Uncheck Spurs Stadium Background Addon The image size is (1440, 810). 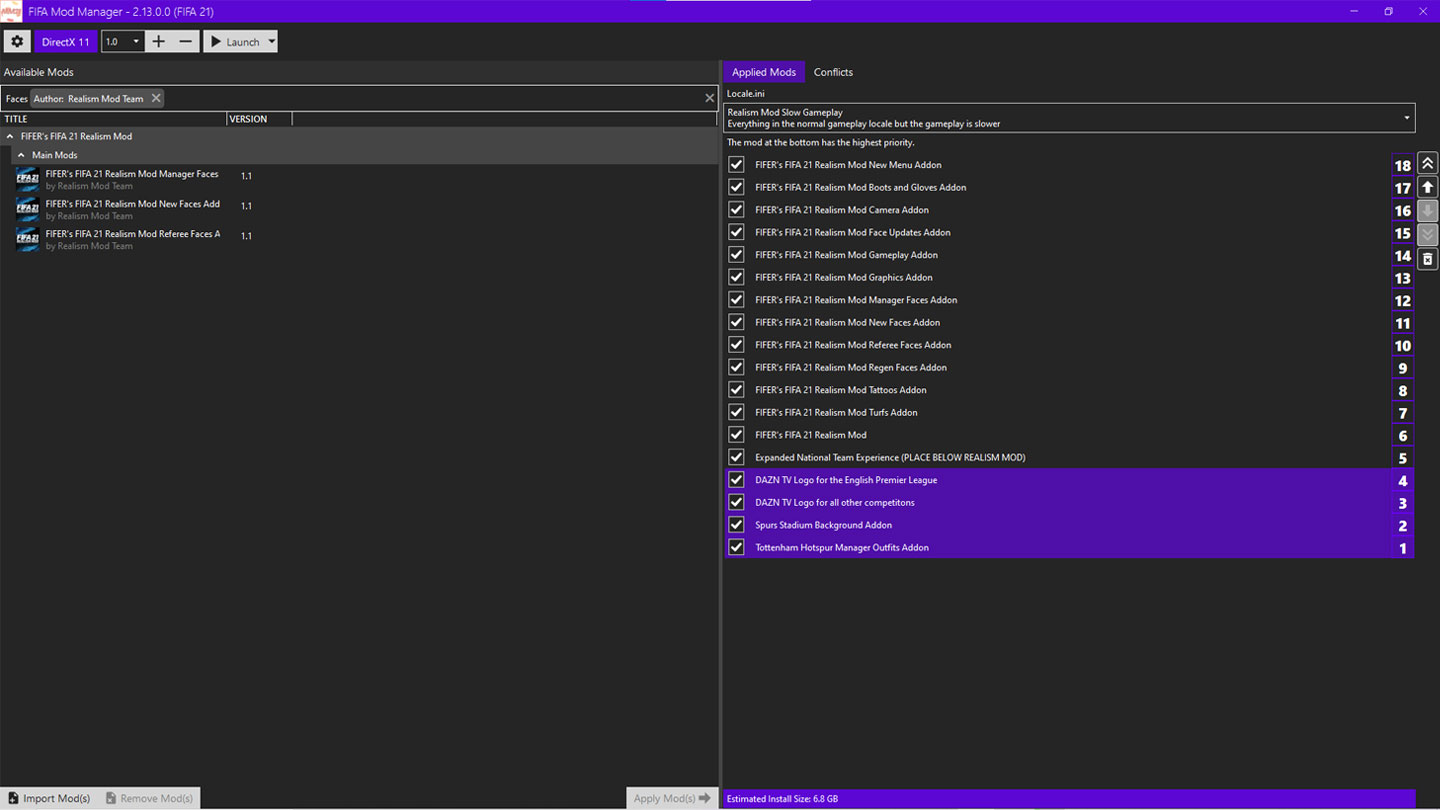tap(737, 524)
